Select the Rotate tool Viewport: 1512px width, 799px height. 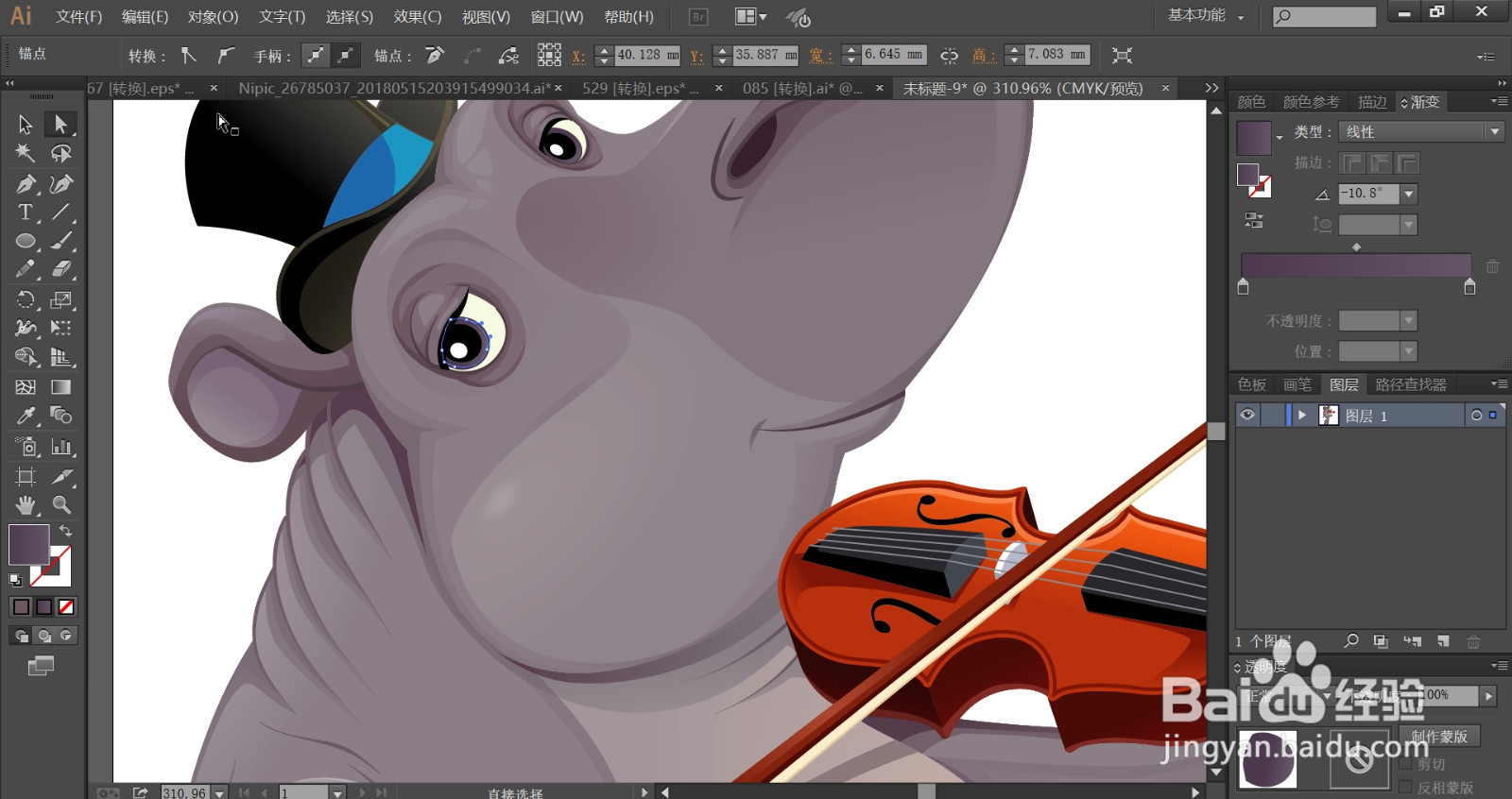(26, 299)
